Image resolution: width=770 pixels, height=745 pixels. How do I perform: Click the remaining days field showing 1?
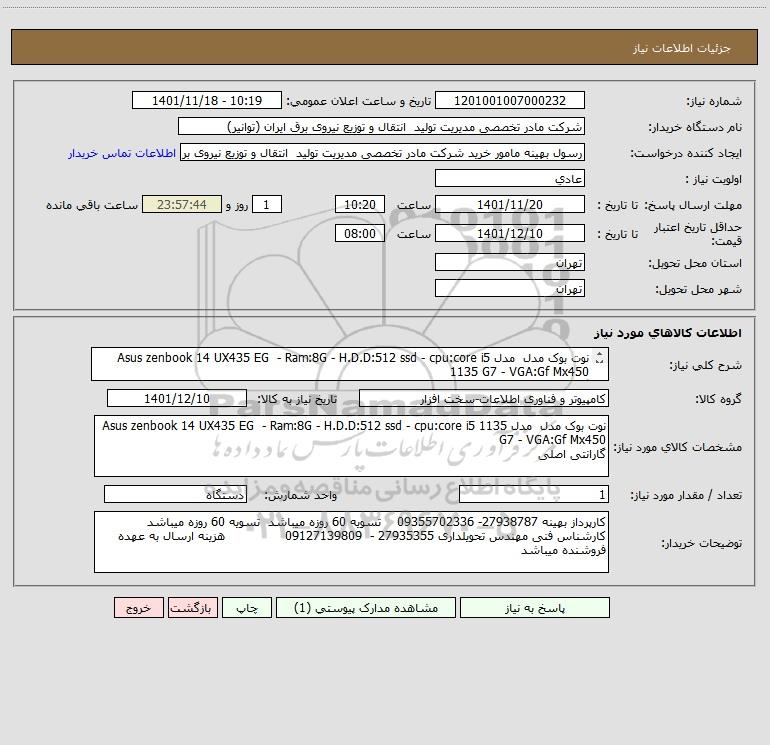click(x=267, y=204)
